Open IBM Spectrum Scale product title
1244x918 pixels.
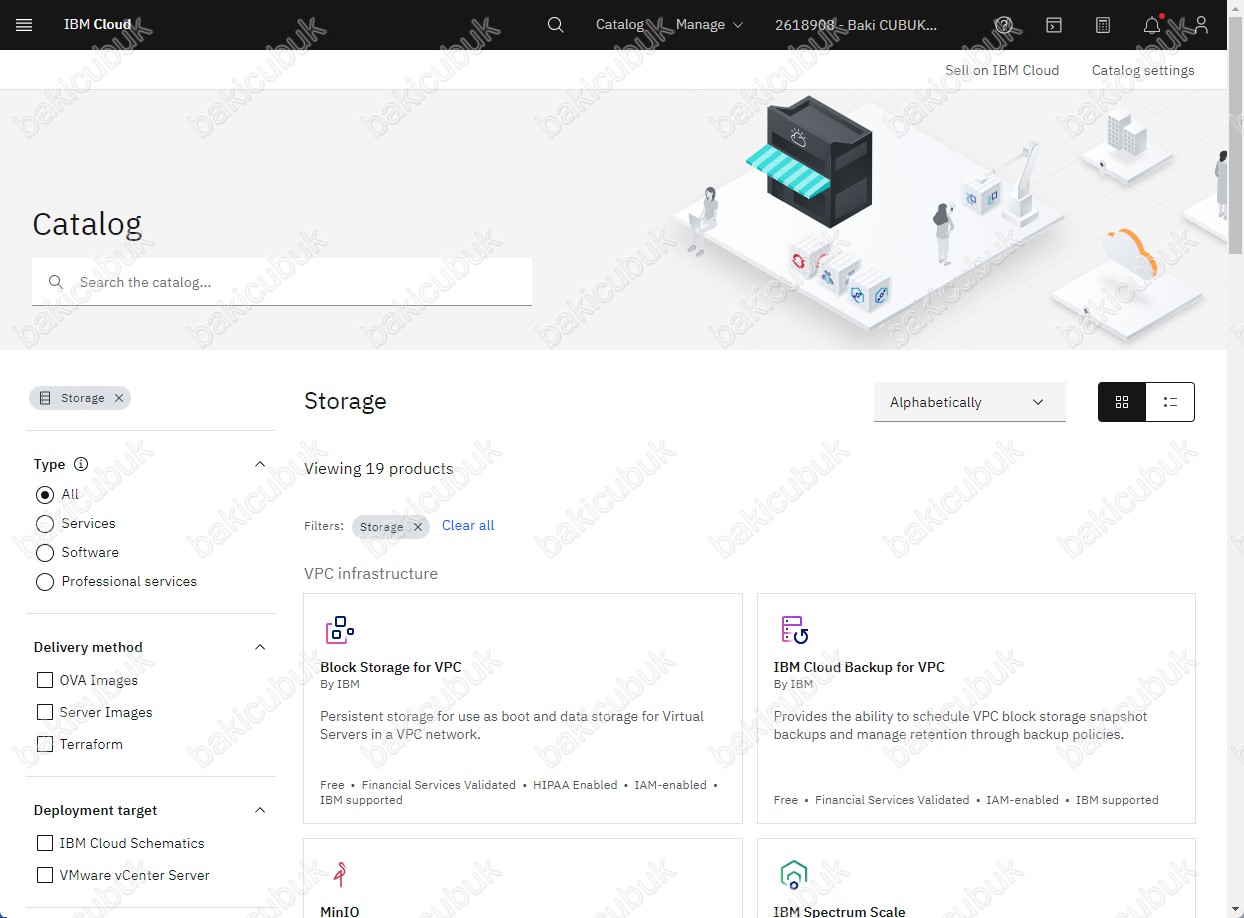[840, 911]
